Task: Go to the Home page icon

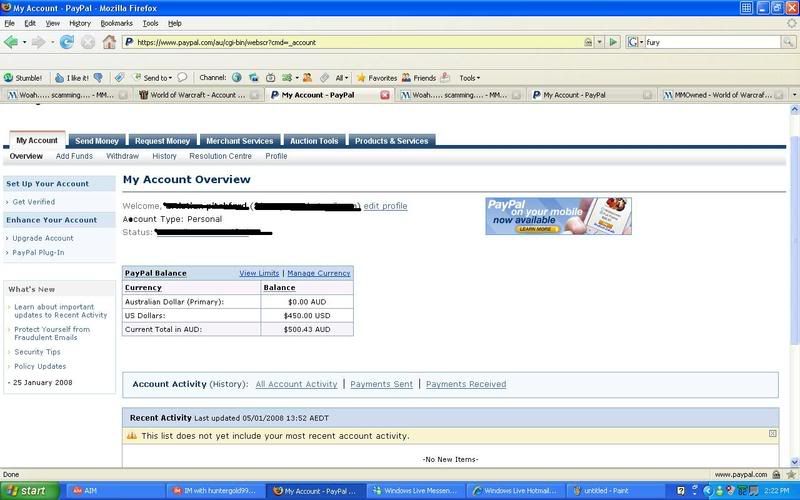Action: pyautogui.click(x=109, y=42)
